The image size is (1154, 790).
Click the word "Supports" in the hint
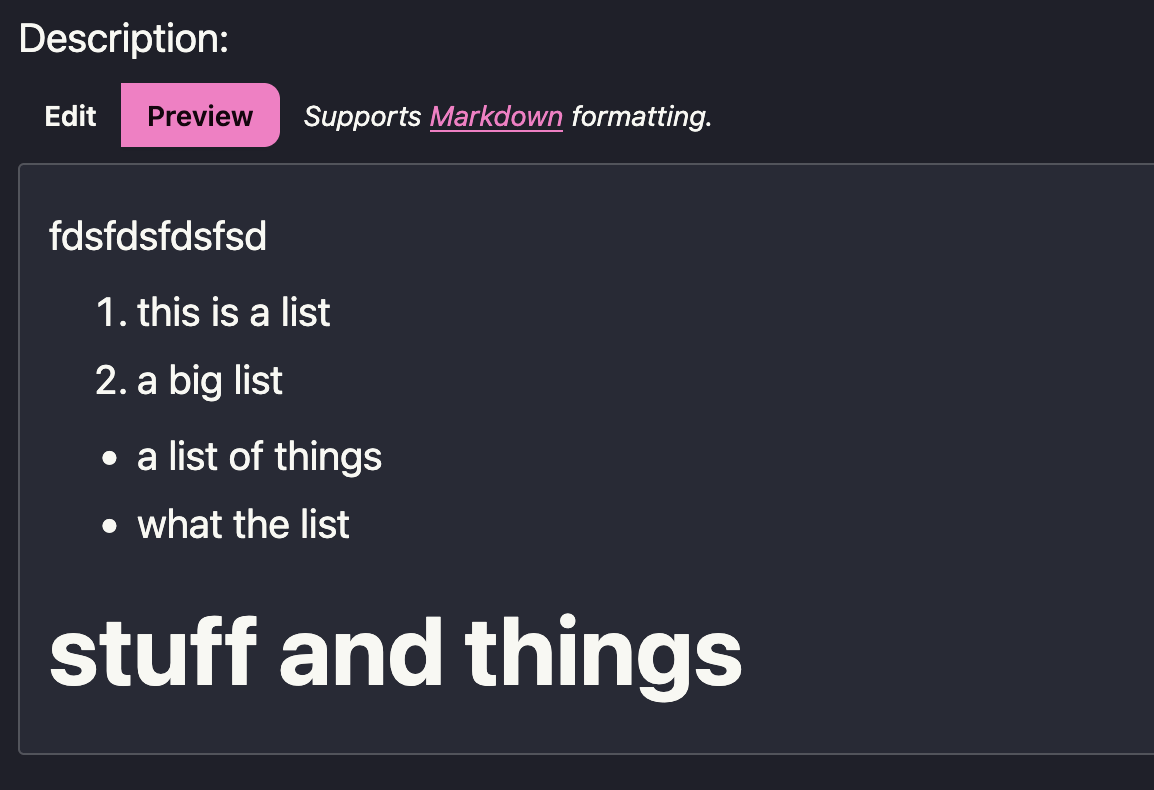(362, 116)
